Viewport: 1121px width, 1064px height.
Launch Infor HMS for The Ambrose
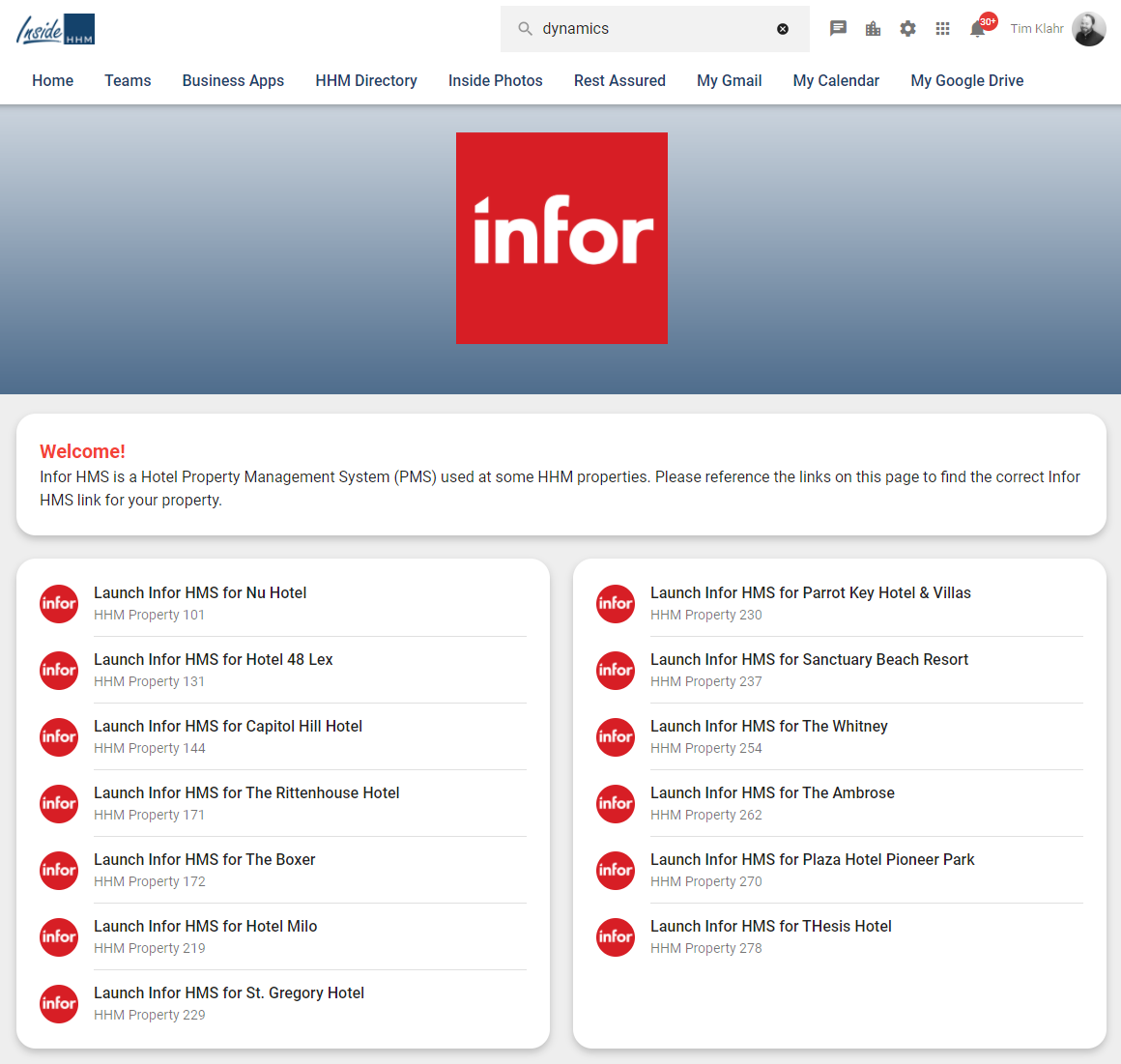pyautogui.click(x=772, y=793)
